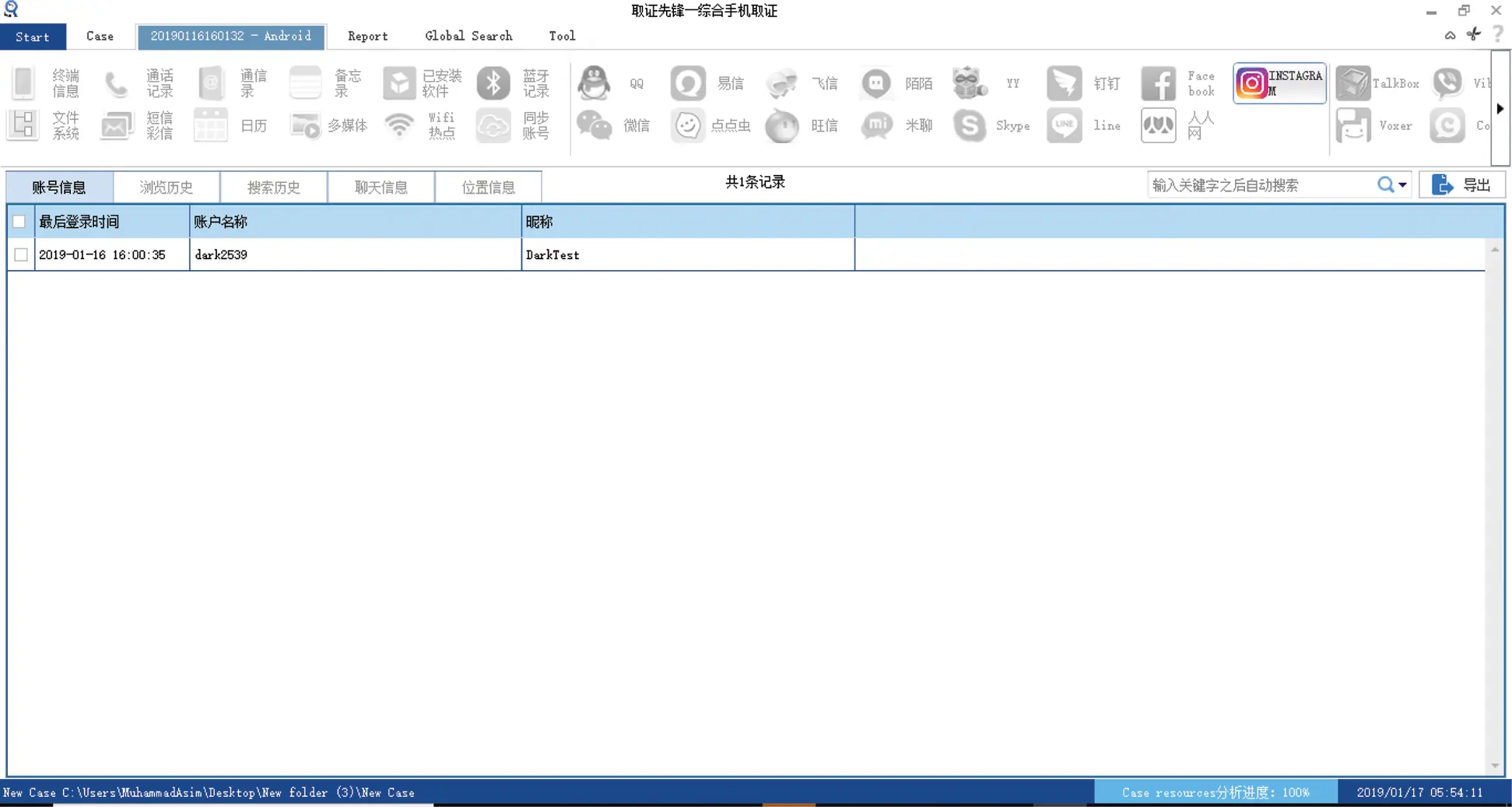This screenshot has width=1512, height=807.
Task: Check the dark2539 row checkbox
Action: pyautogui.click(x=21, y=254)
